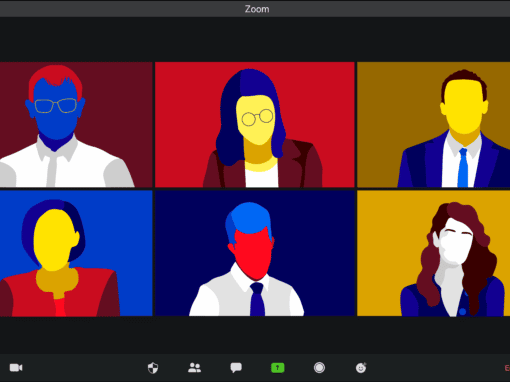Click the red End button at the toolbar edge
This screenshot has height=382, width=510.
(x=507, y=368)
